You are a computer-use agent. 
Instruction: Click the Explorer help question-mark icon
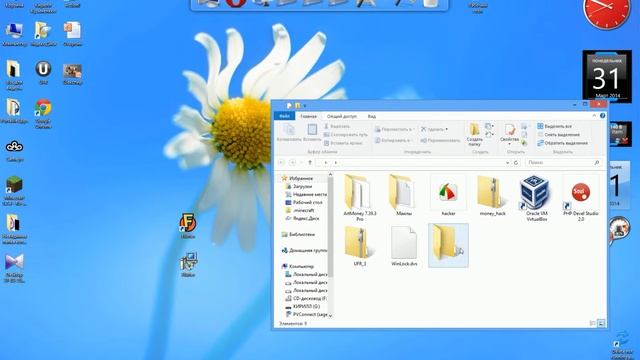tap(602, 116)
